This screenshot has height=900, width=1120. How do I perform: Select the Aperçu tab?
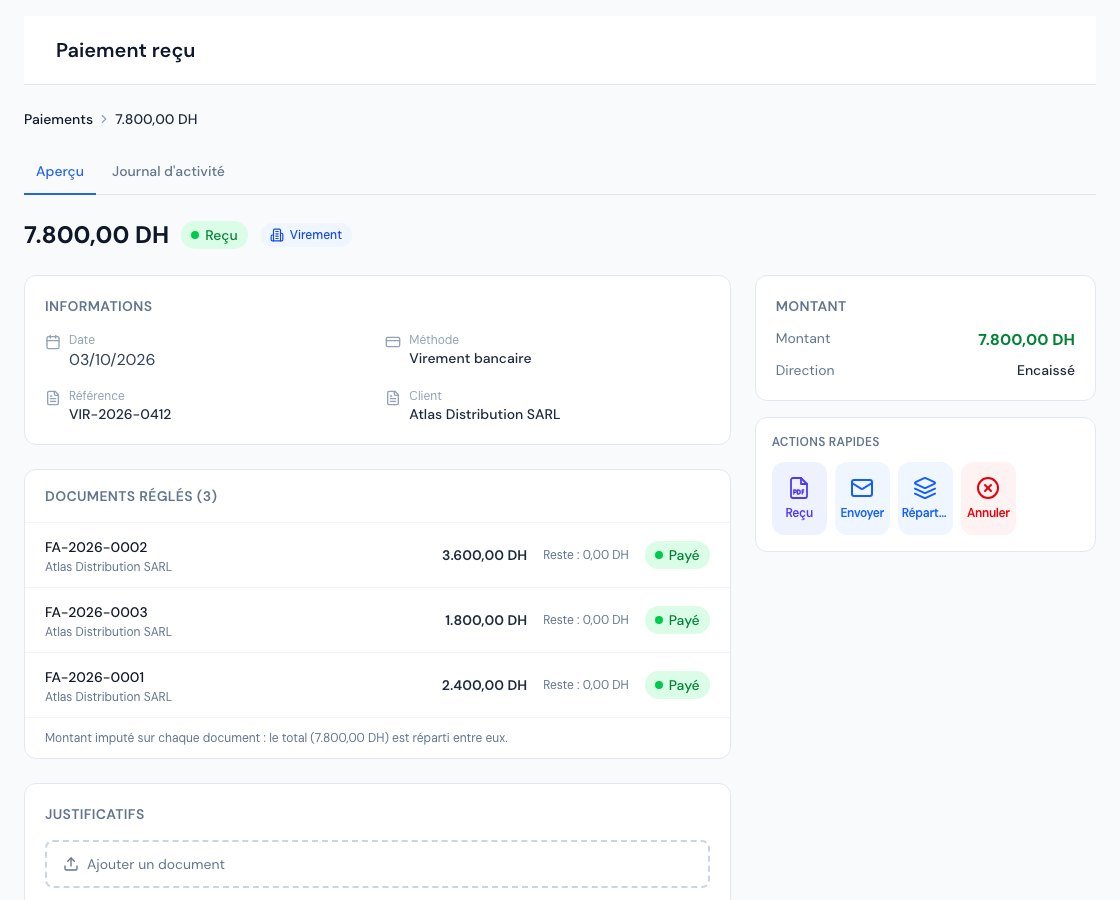click(60, 171)
